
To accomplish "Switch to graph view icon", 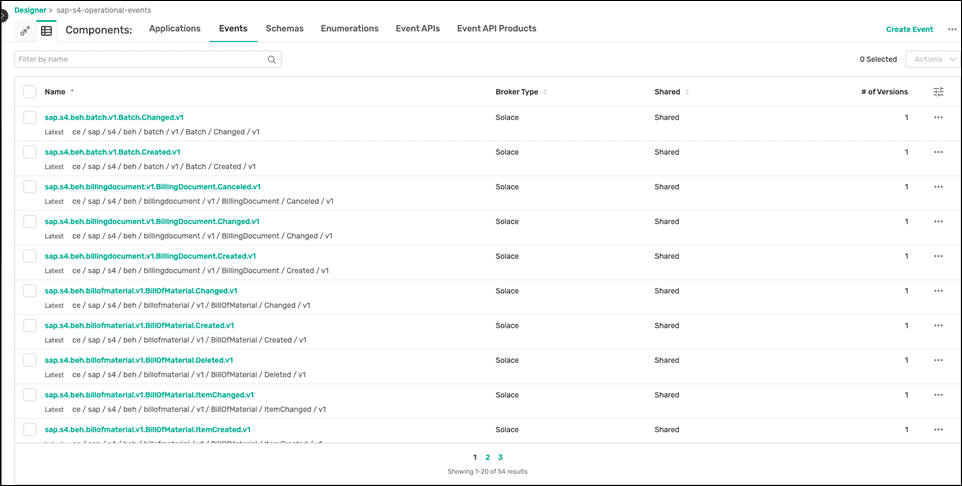I will pyautogui.click(x=25, y=31).
